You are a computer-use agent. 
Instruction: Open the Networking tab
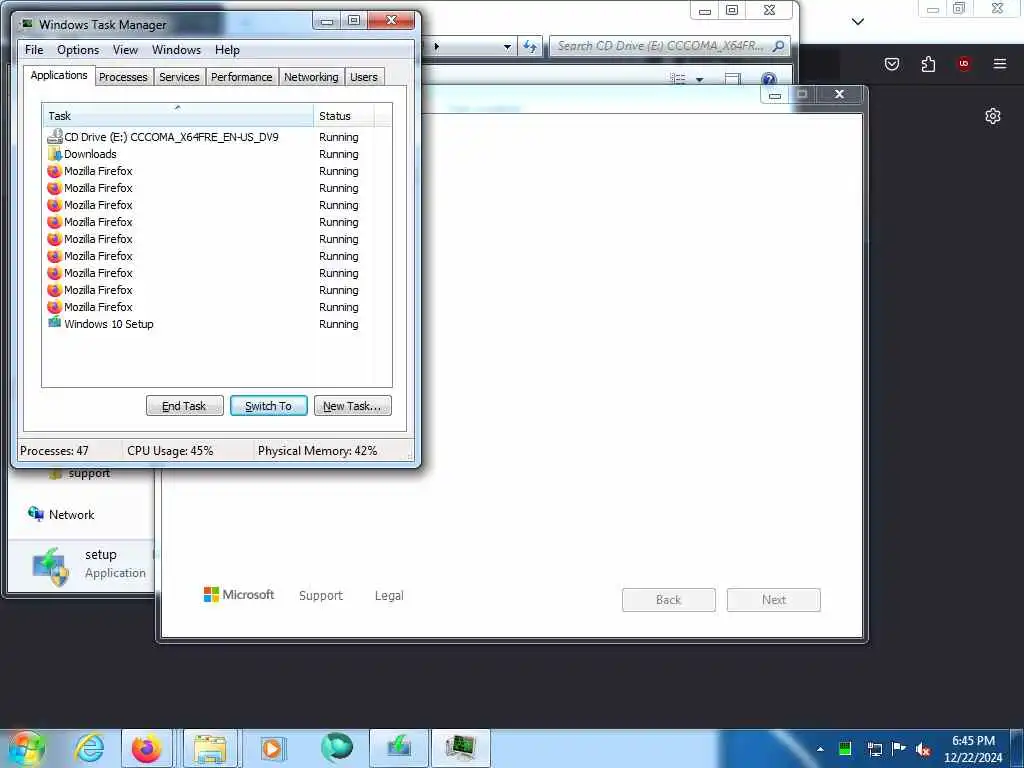click(x=311, y=77)
